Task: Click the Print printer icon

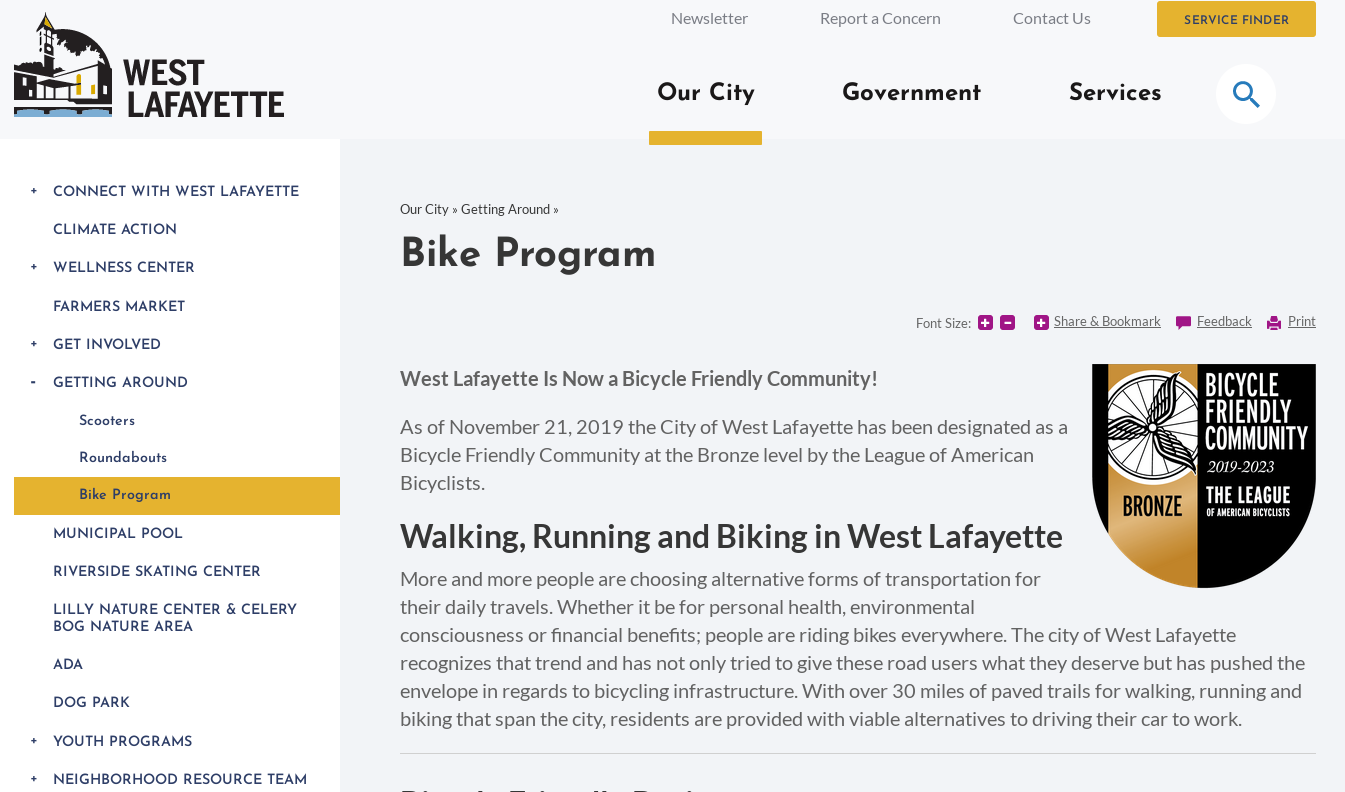Action: [x=1274, y=323]
